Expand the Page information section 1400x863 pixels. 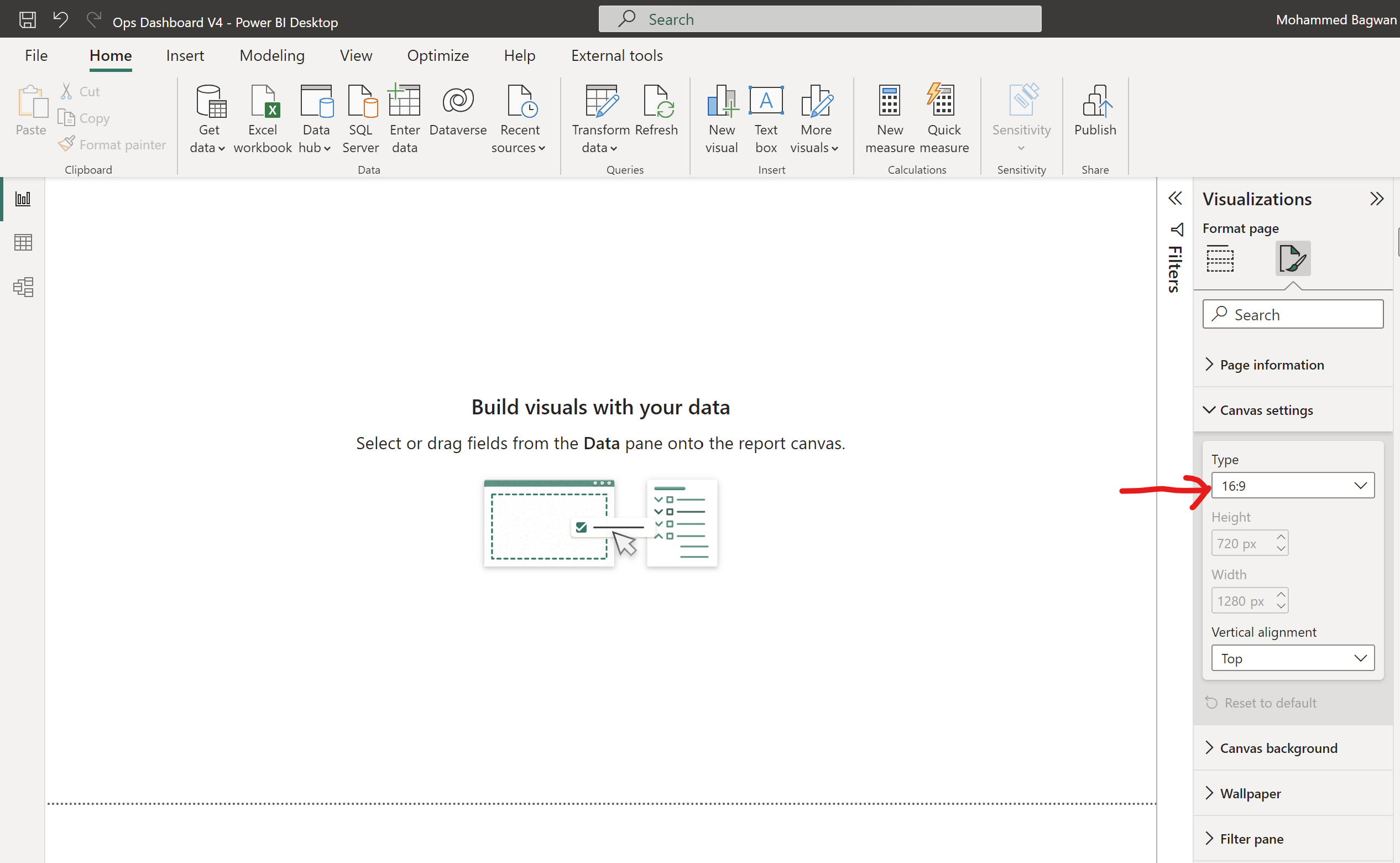coord(1271,365)
